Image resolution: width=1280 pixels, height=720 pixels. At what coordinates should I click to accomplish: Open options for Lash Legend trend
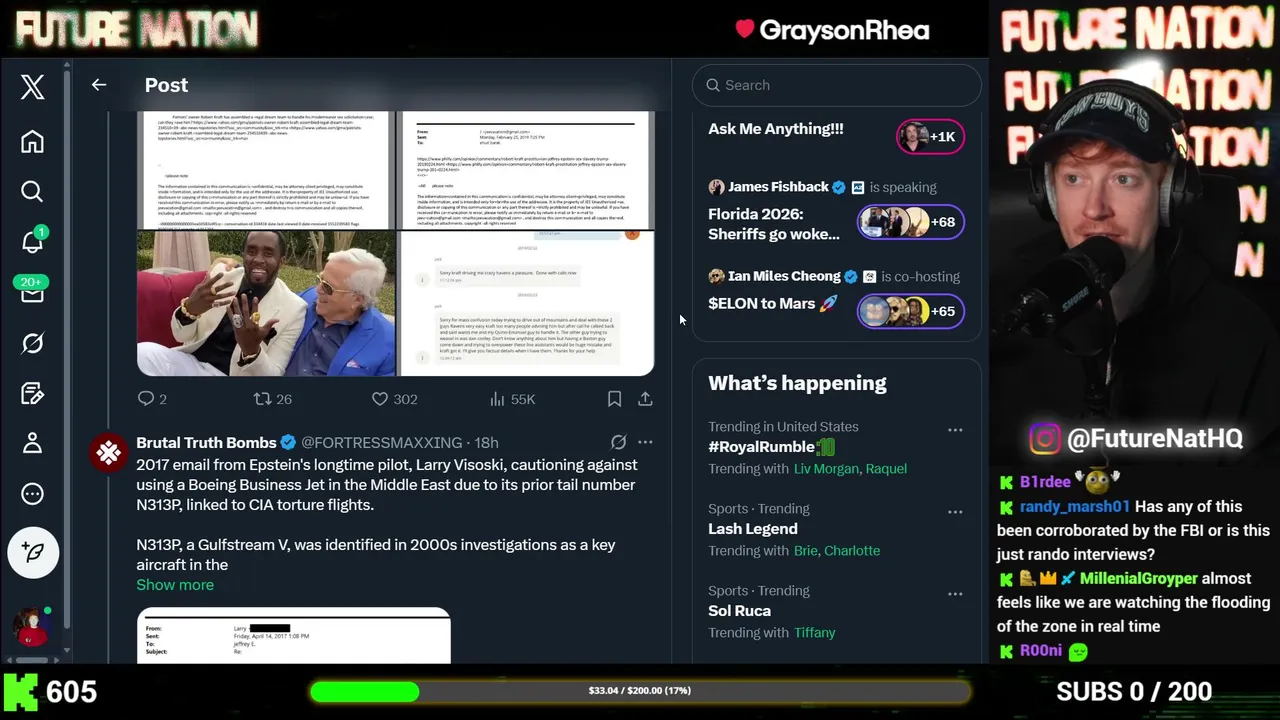click(955, 512)
